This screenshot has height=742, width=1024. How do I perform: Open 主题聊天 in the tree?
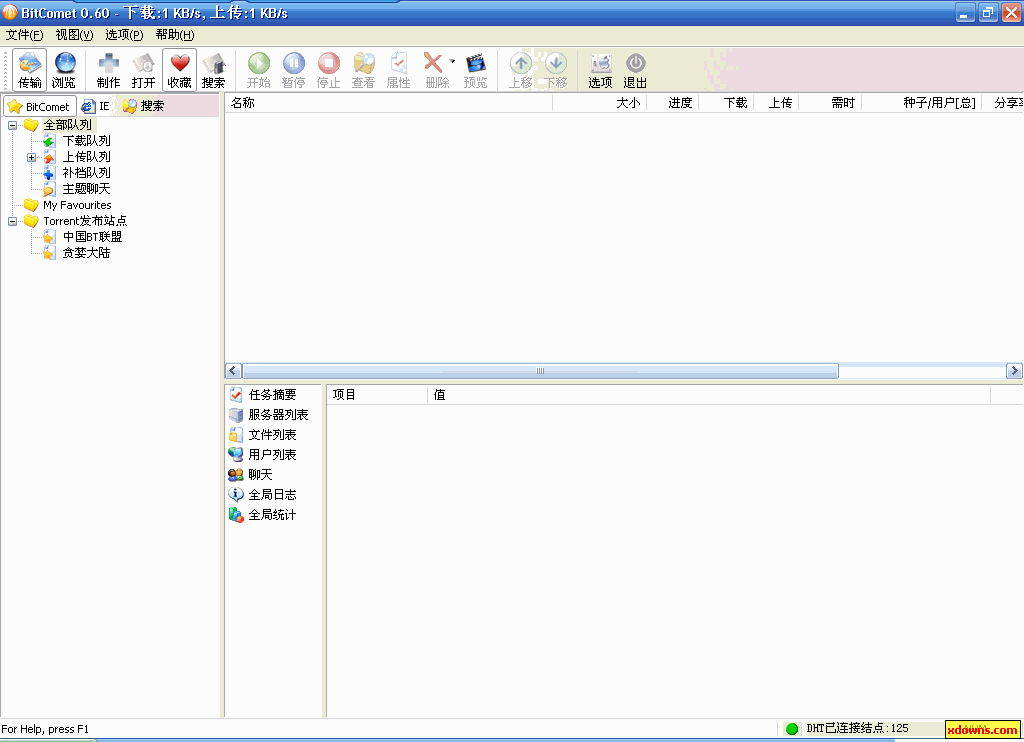[86, 189]
